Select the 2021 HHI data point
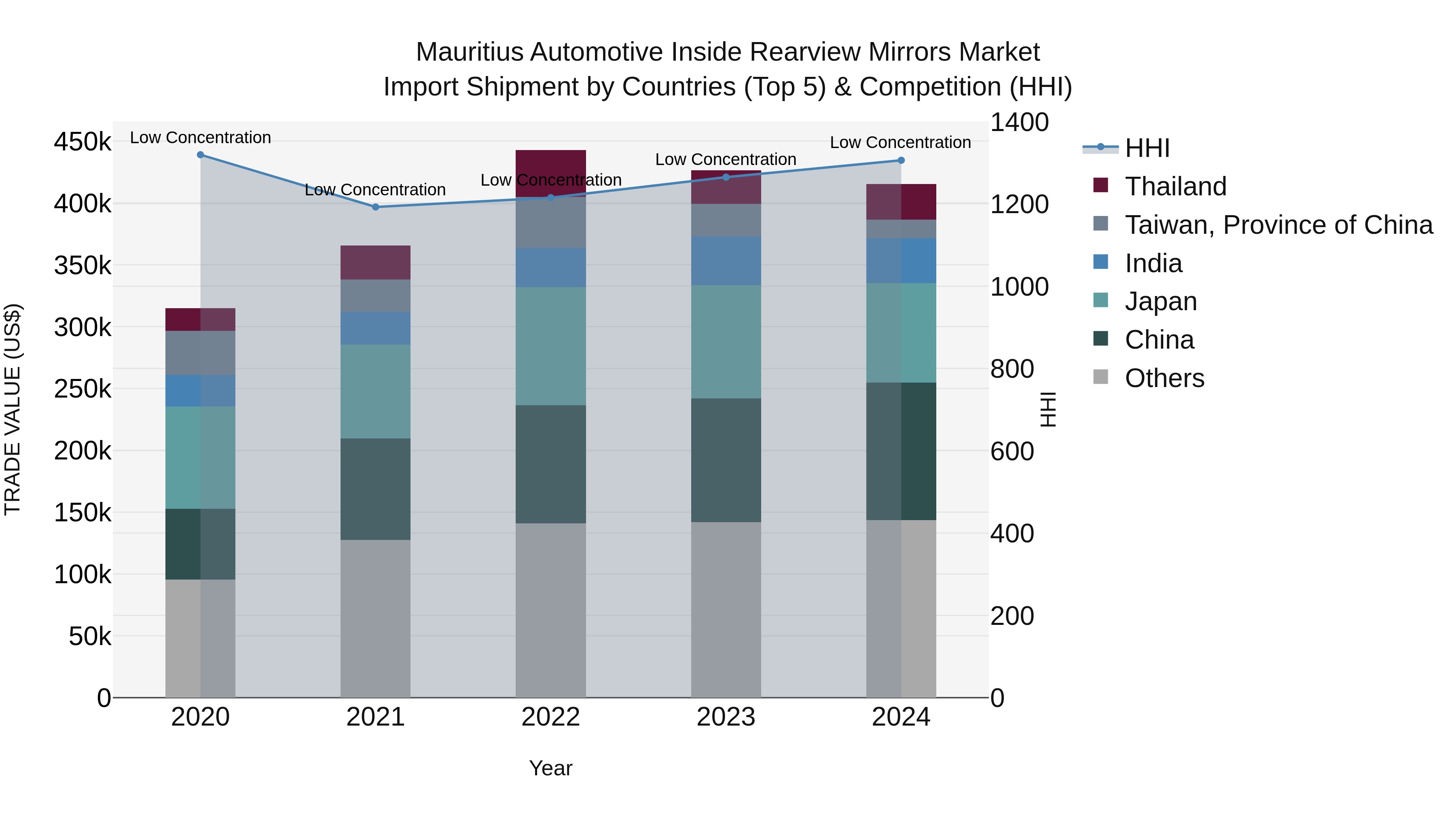 pyautogui.click(x=375, y=207)
